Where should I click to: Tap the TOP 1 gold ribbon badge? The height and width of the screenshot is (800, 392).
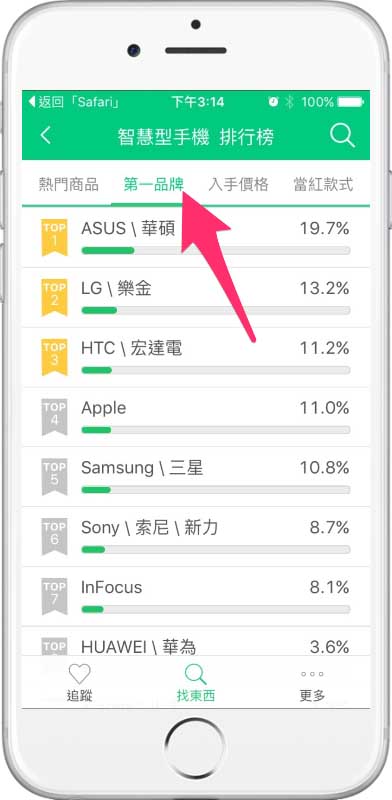pos(55,237)
